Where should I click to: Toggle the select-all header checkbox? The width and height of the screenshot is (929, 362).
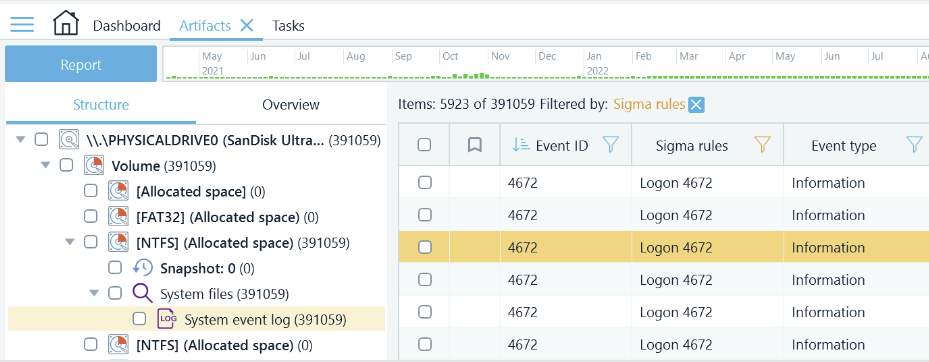coord(424,145)
